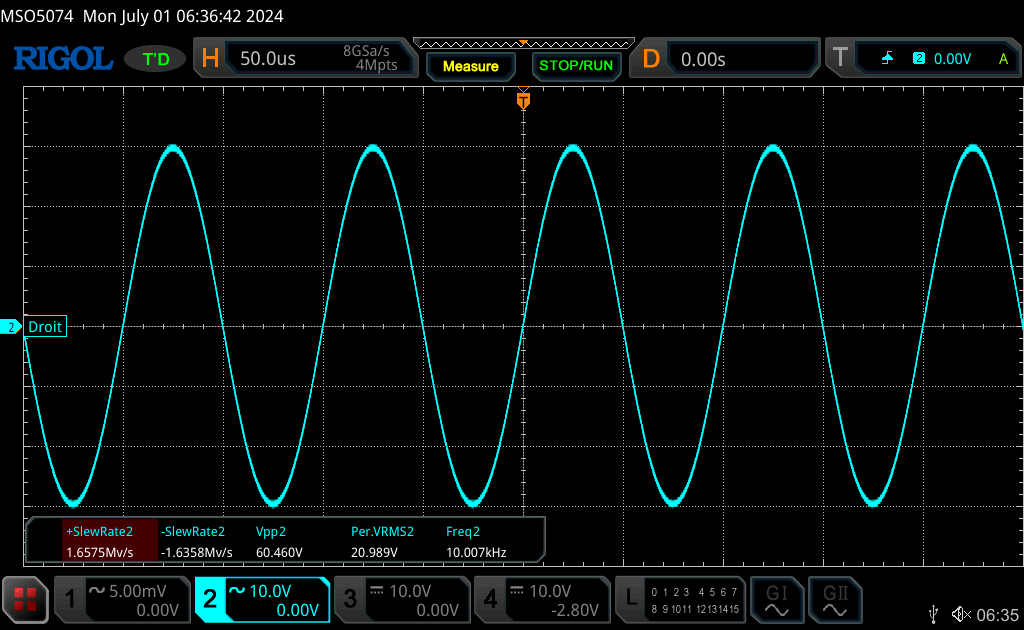The height and width of the screenshot is (630, 1024).
Task: Click the MSO5074 model label
Action: coord(37,16)
